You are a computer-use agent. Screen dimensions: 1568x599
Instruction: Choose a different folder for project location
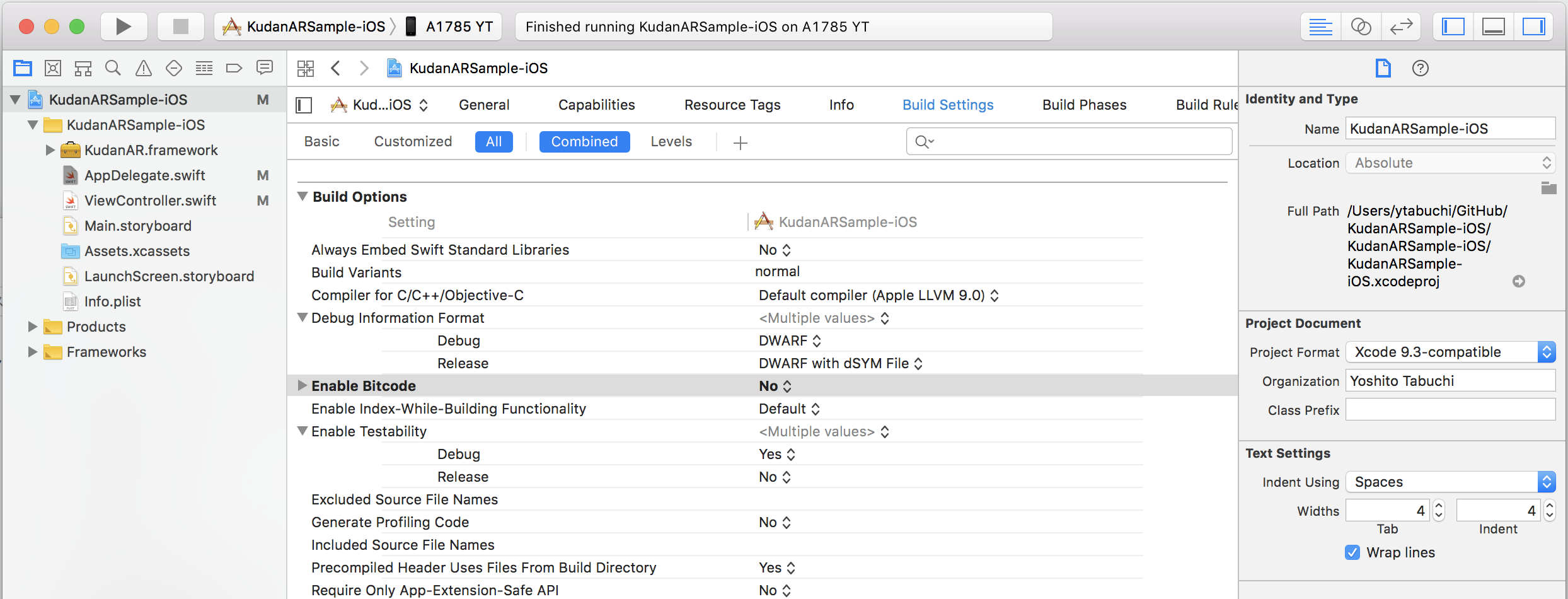point(1548,188)
